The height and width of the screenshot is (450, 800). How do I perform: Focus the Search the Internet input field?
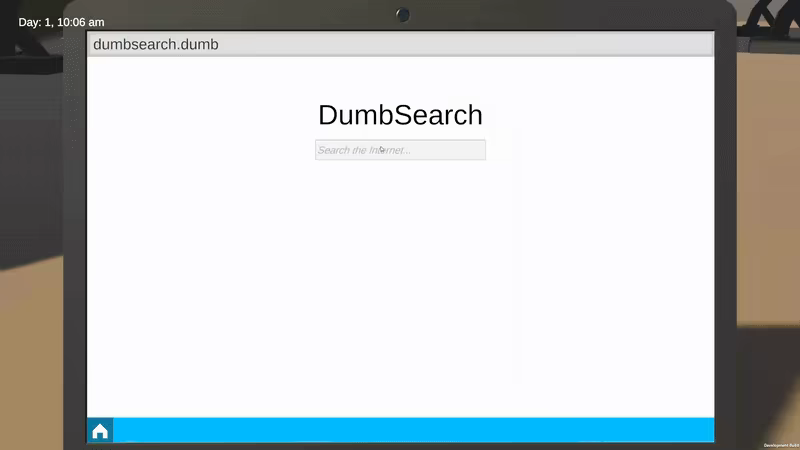tap(400, 150)
